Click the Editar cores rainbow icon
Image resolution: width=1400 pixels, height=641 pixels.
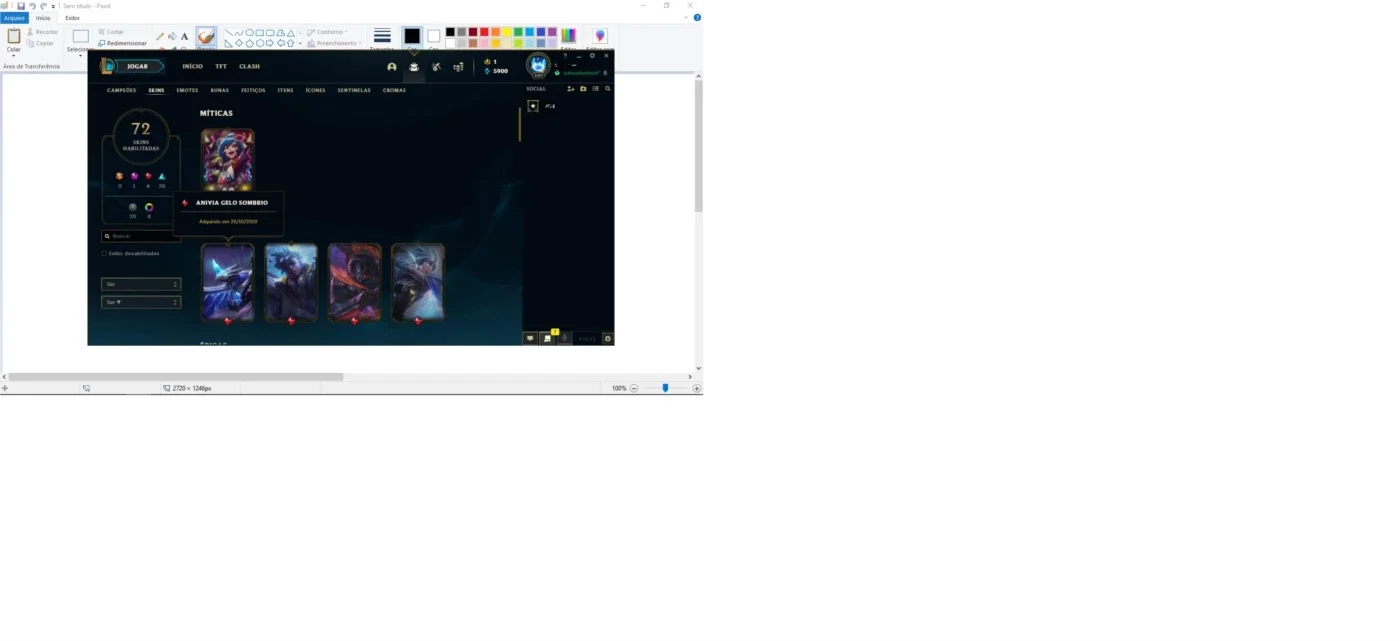[x=568, y=37]
